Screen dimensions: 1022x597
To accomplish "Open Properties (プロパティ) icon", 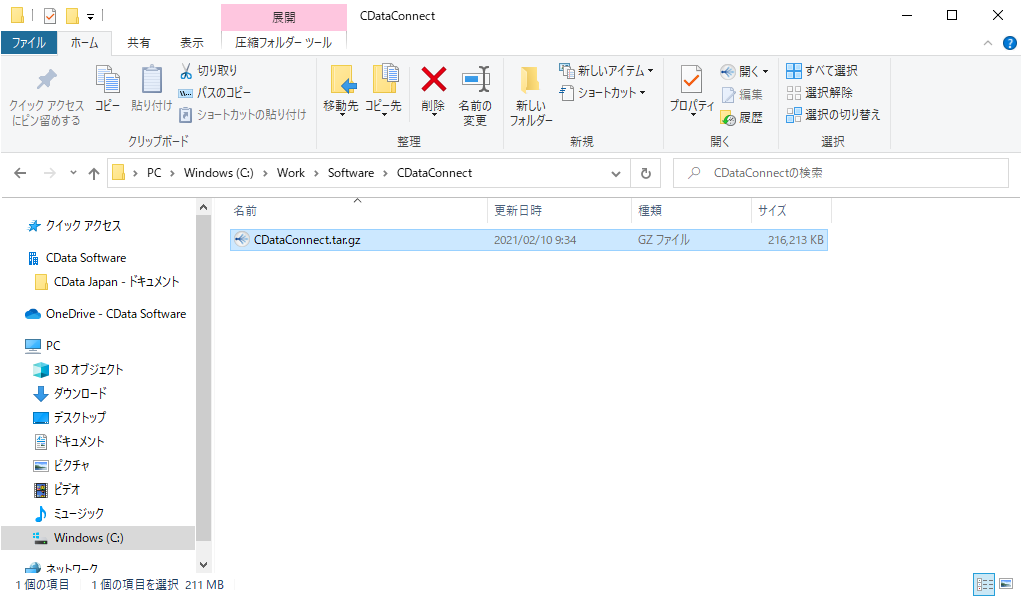I will tap(692, 80).
